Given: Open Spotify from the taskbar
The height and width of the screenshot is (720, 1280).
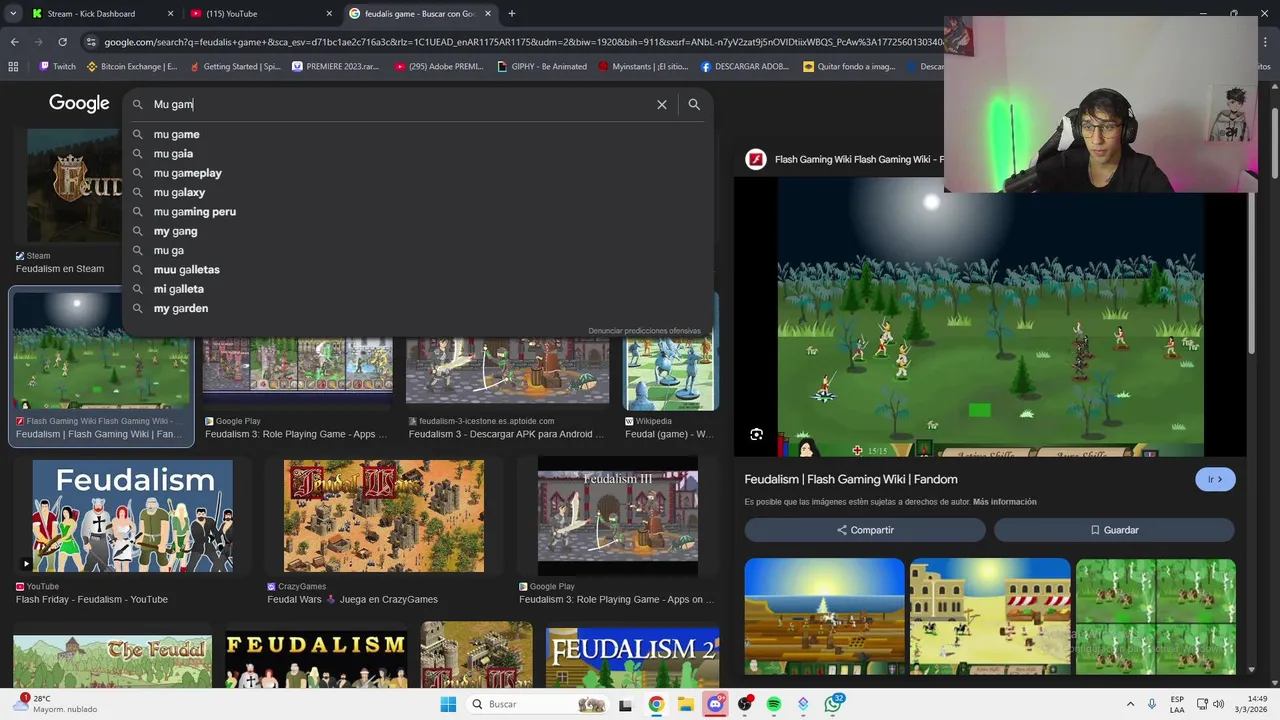Looking at the screenshot, I should point(774,704).
